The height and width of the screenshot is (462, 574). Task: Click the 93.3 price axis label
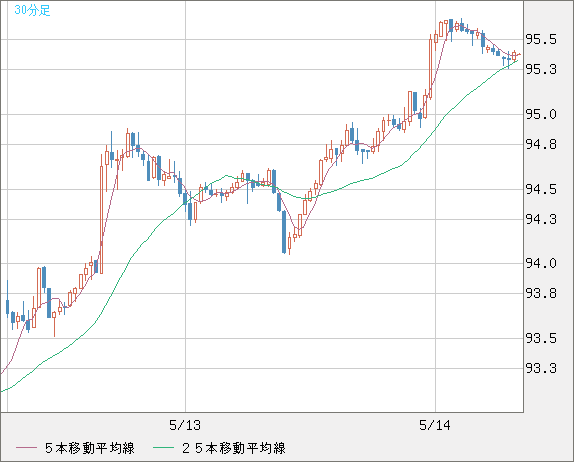(541, 368)
